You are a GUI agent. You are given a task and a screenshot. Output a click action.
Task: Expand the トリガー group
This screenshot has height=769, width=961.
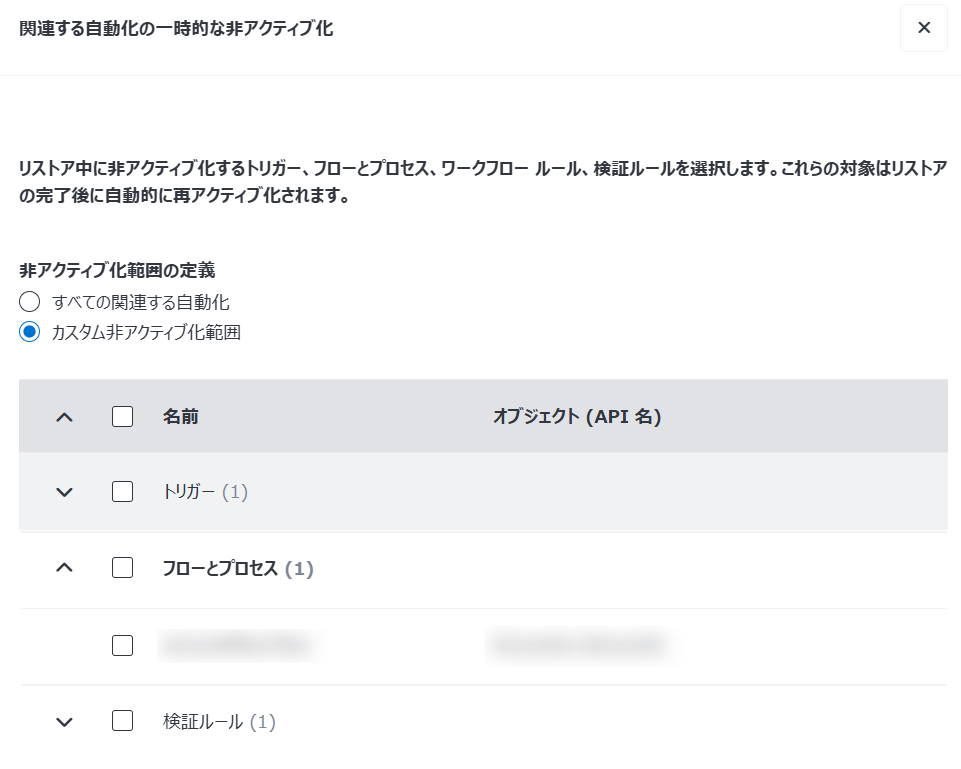(x=64, y=492)
